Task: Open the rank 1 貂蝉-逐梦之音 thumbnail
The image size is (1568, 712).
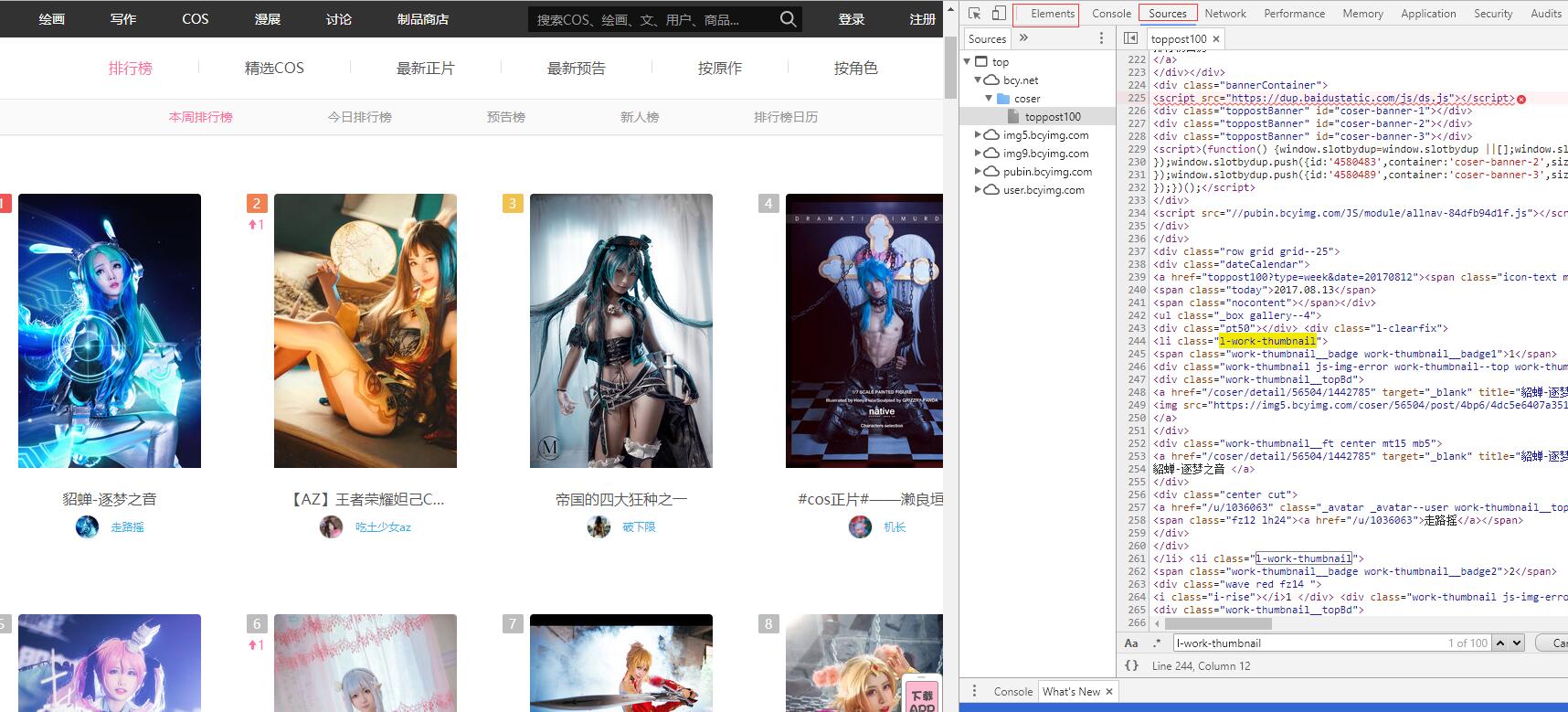Action: tap(110, 331)
